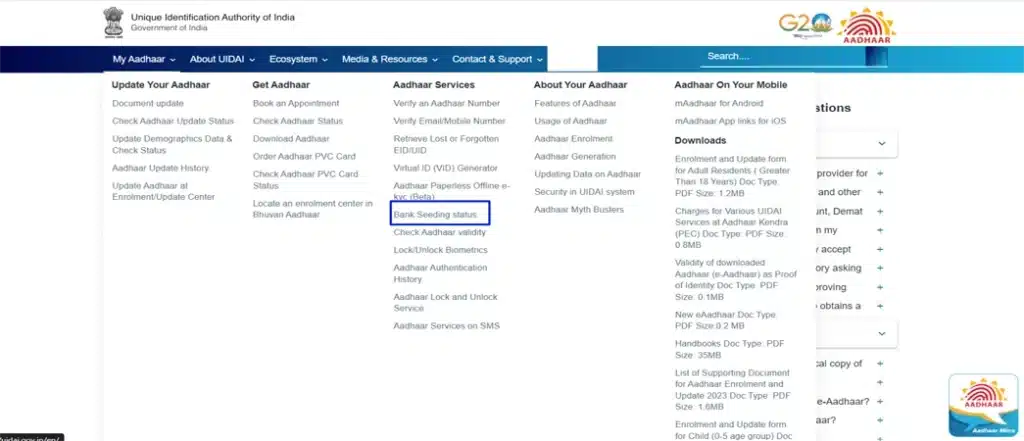
Task: Expand the Contact & Support dropdown
Action: click(498, 59)
